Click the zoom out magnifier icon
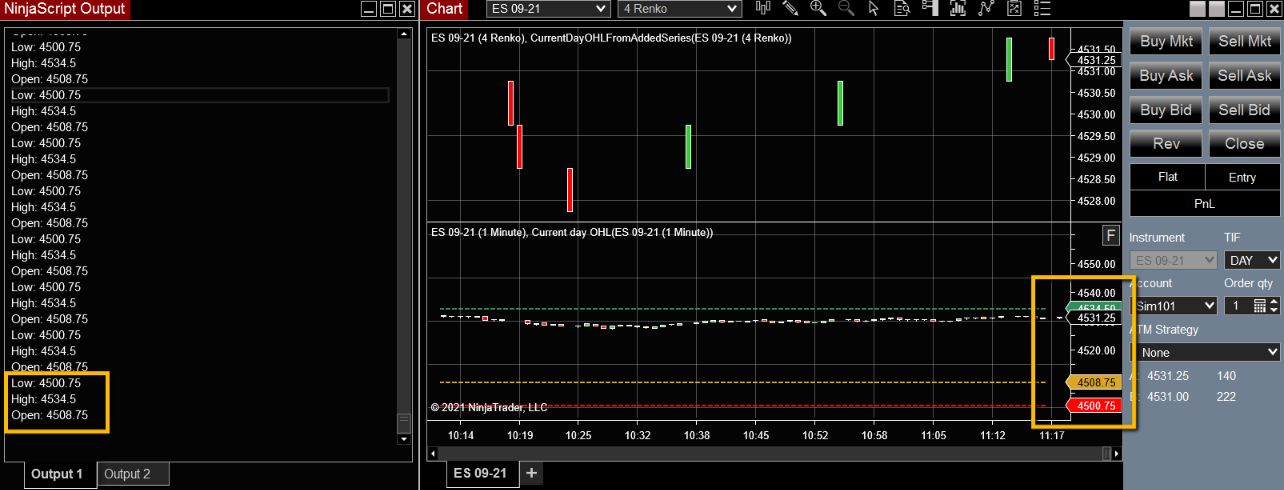The width and height of the screenshot is (1284, 490). click(x=846, y=9)
